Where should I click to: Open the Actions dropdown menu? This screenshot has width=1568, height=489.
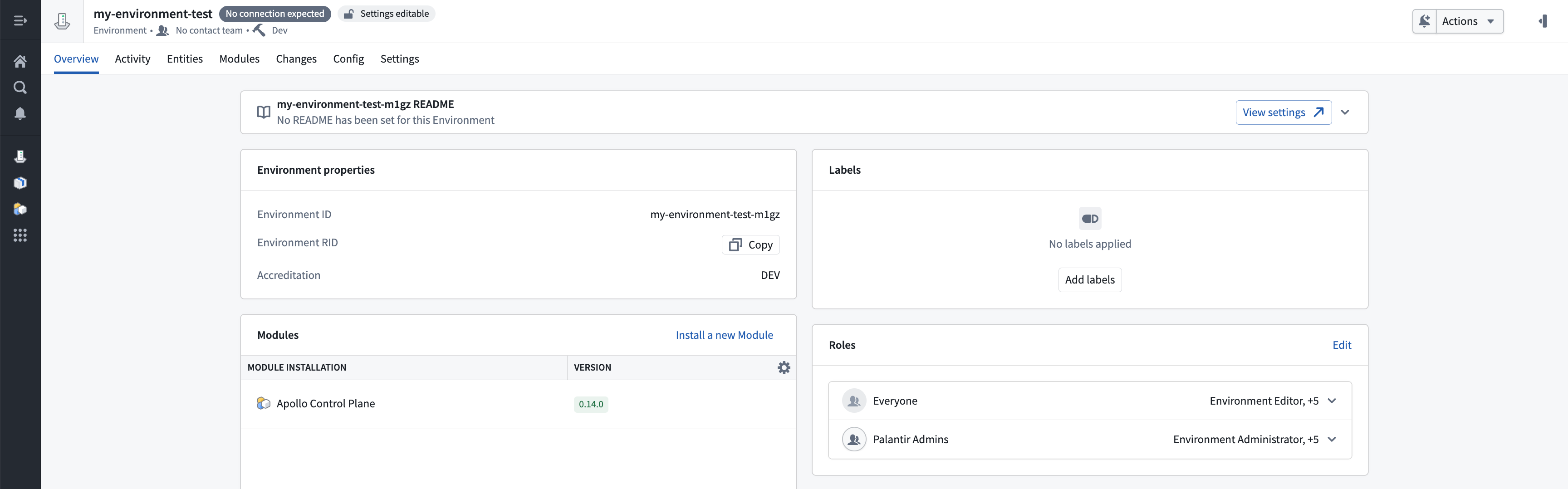(x=1470, y=21)
